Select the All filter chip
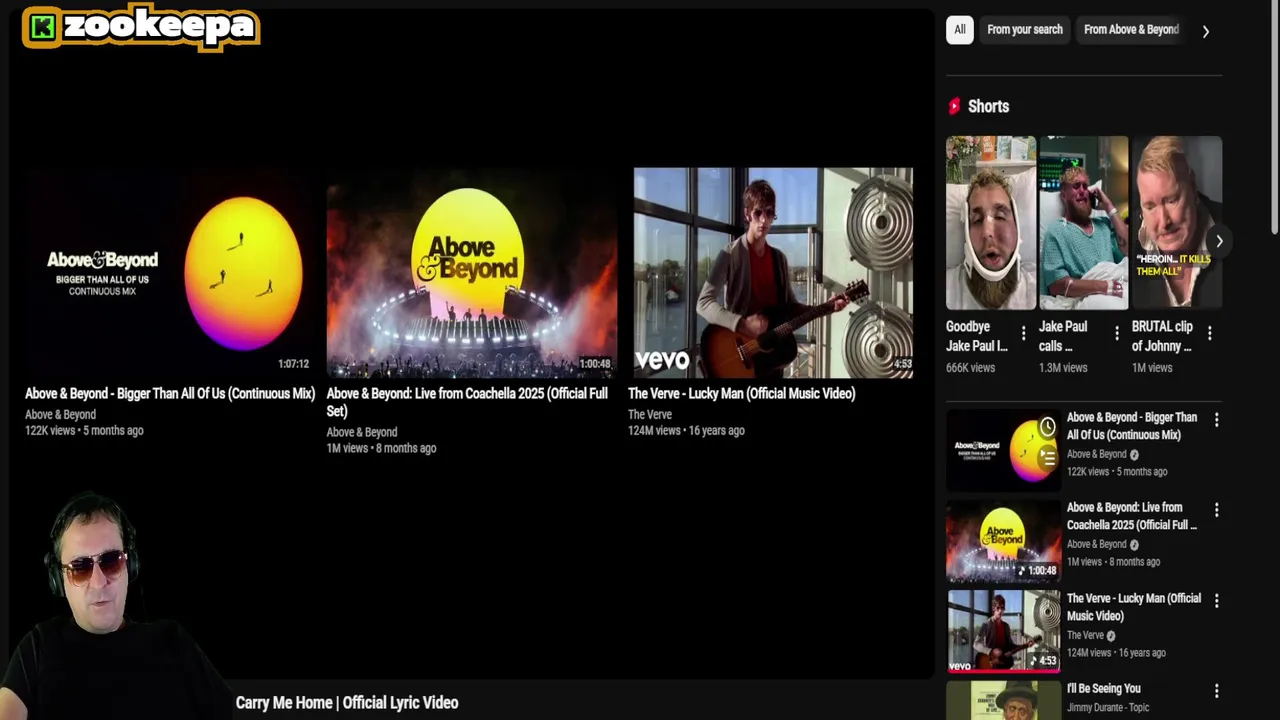Image resolution: width=1280 pixels, height=720 pixels. click(x=959, y=30)
